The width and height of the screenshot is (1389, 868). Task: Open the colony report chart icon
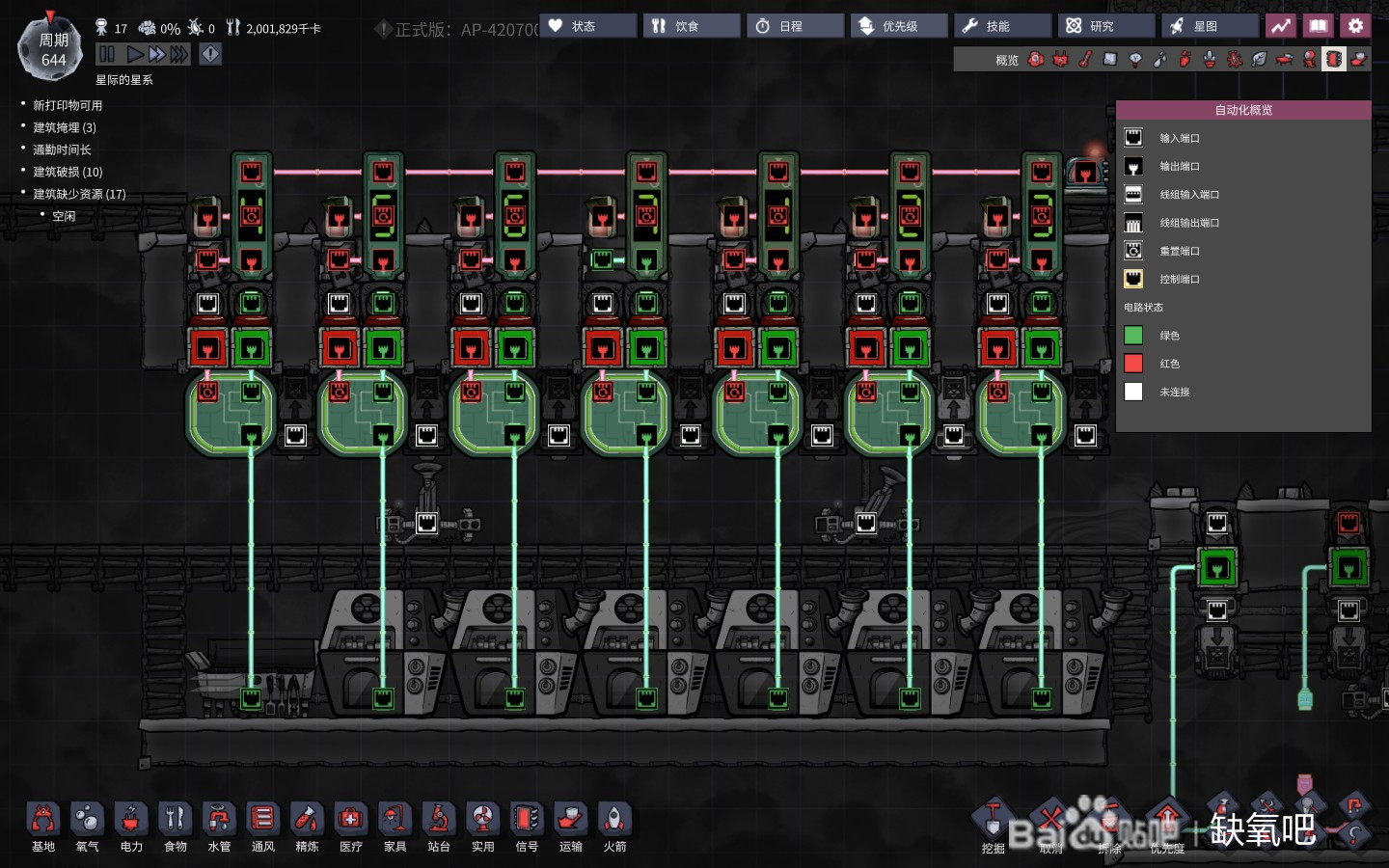[x=1280, y=26]
